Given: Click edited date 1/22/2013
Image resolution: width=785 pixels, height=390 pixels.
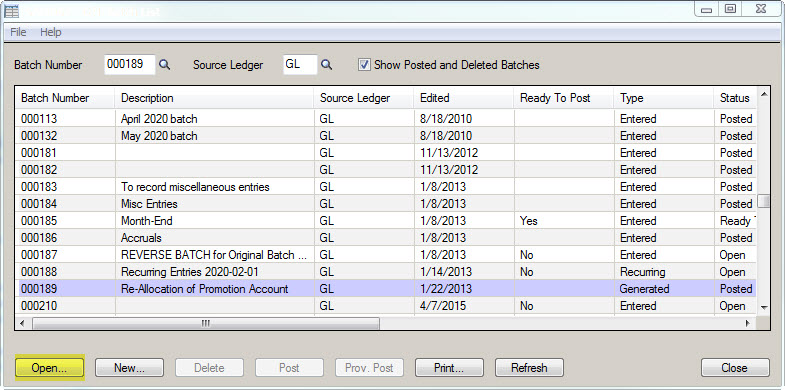Looking at the screenshot, I should click(446, 289).
